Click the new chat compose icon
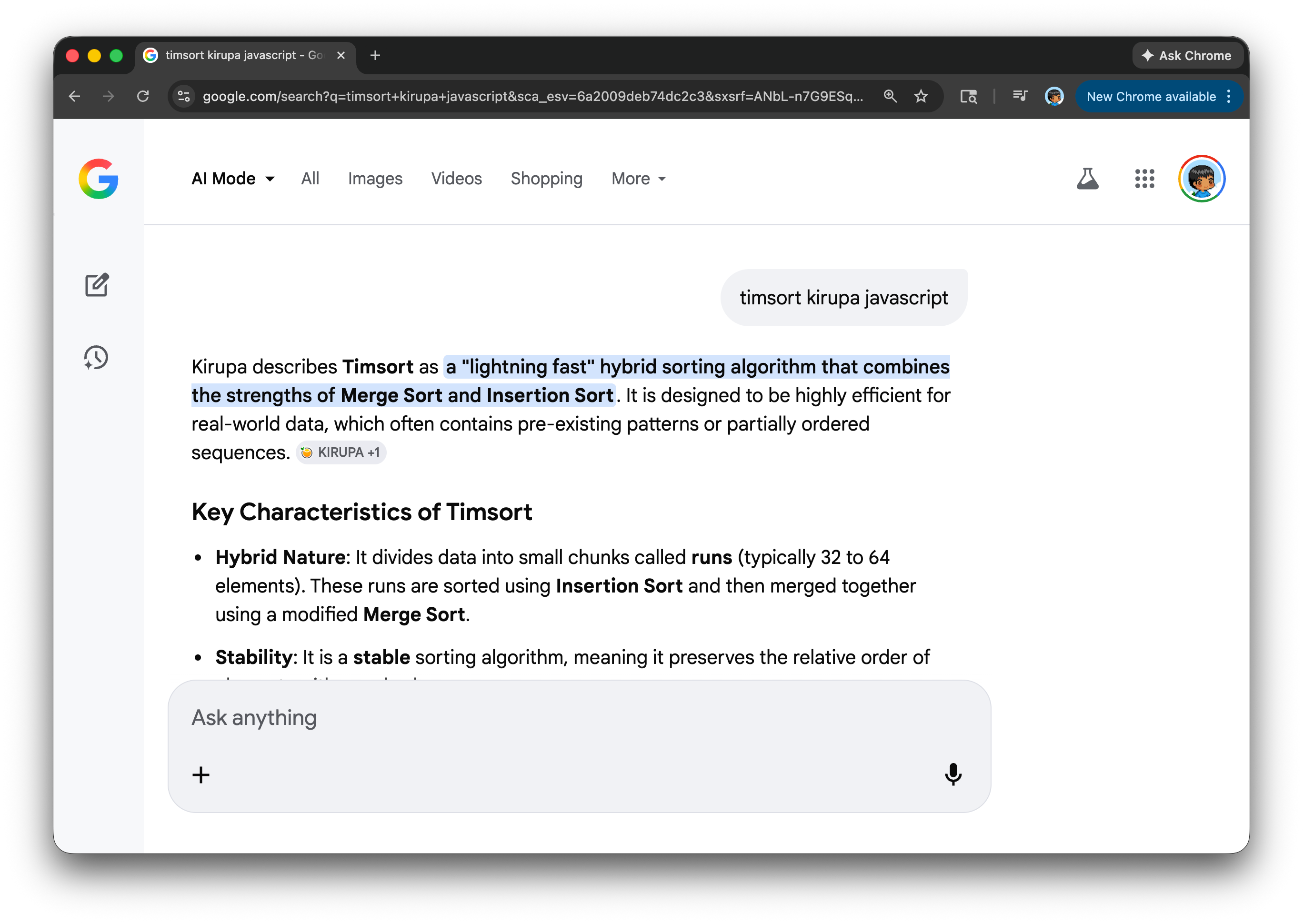The width and height of the screenshot is (1303, 924). pos(97,284)
